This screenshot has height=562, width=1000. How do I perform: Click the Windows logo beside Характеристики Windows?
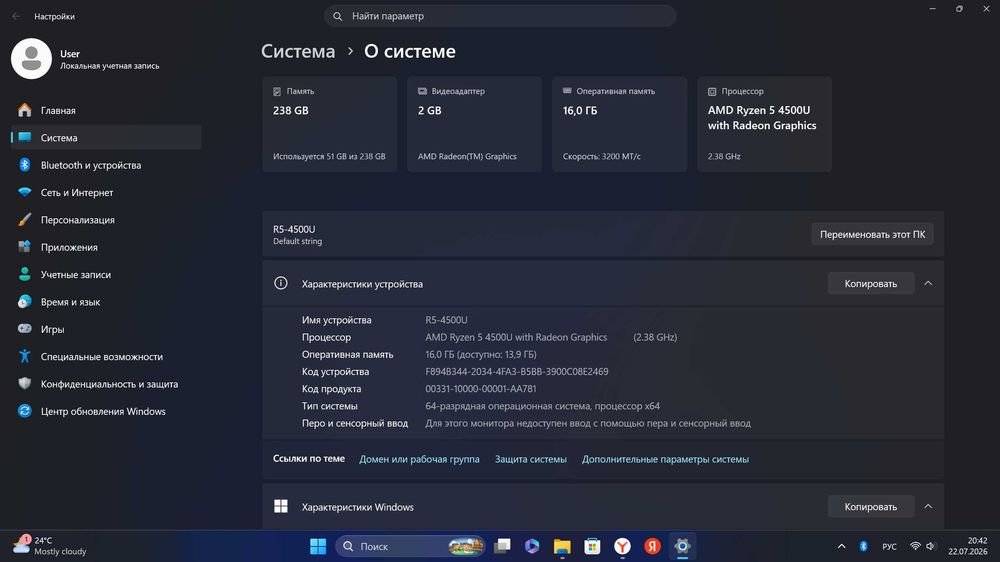click(x=281, y=507)
